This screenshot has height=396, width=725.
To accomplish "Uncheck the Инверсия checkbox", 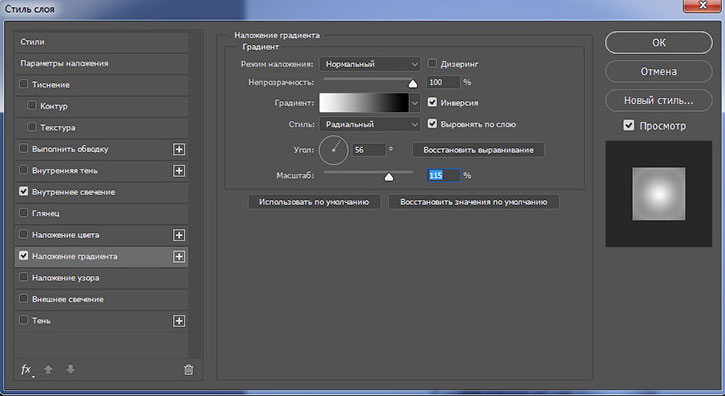I will 432,102.
